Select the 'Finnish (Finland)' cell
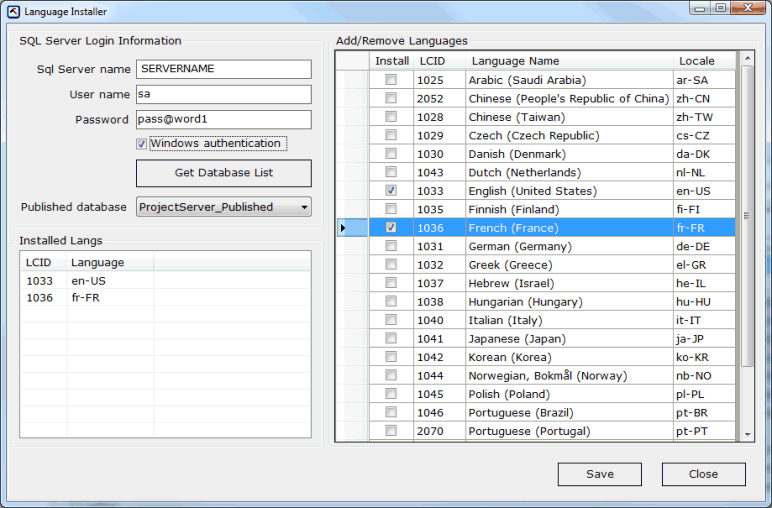The height and width of the screenshot is (508, 772). (569, 209)
